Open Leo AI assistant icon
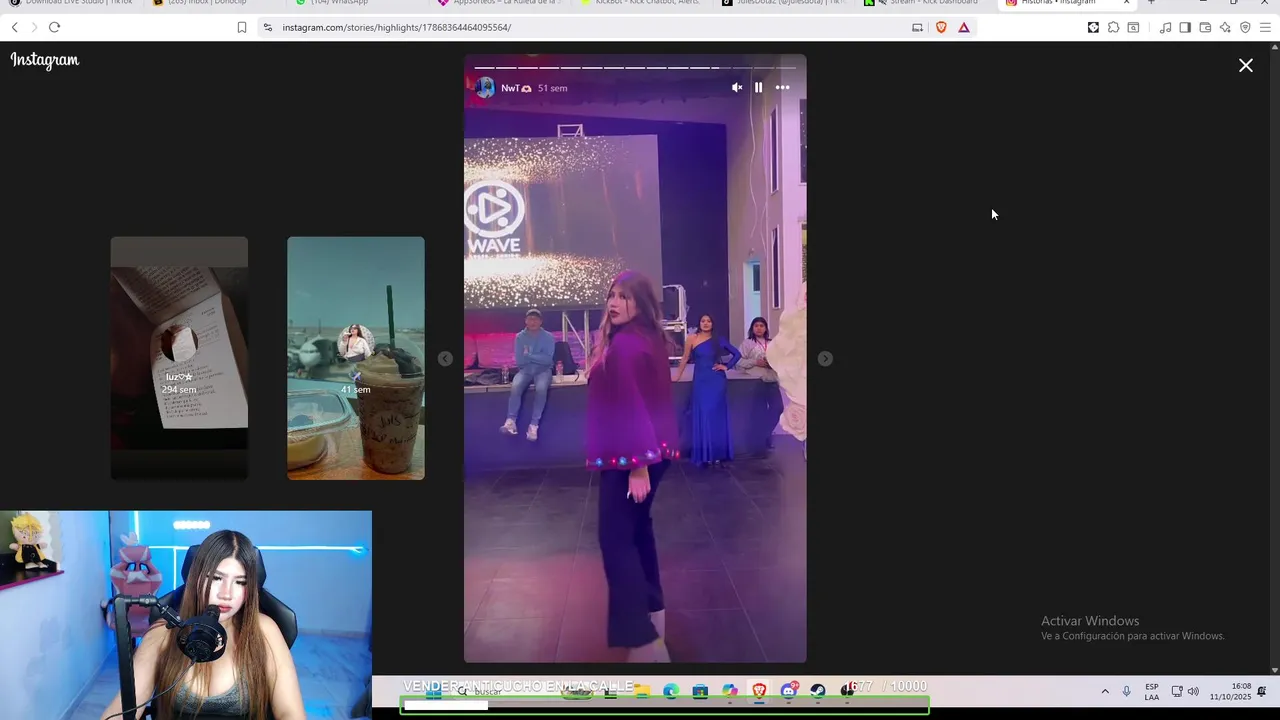 pyautogui.click(x=1225, y=27)
